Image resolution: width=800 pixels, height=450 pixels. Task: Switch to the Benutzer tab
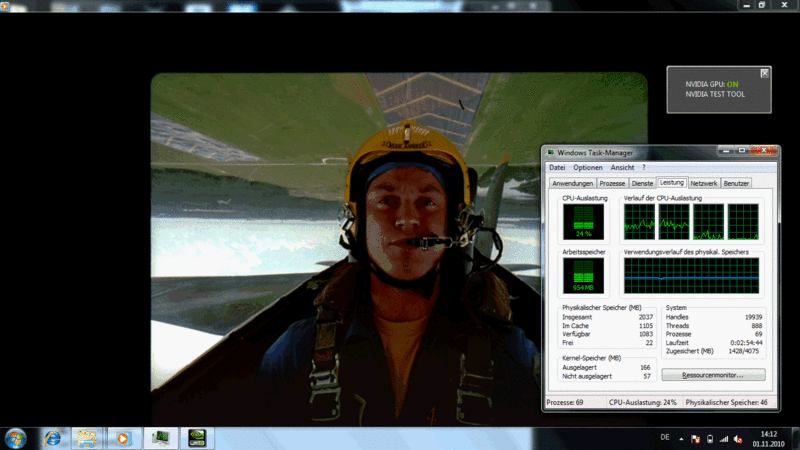pyautogui.click(x=736, y=183)
